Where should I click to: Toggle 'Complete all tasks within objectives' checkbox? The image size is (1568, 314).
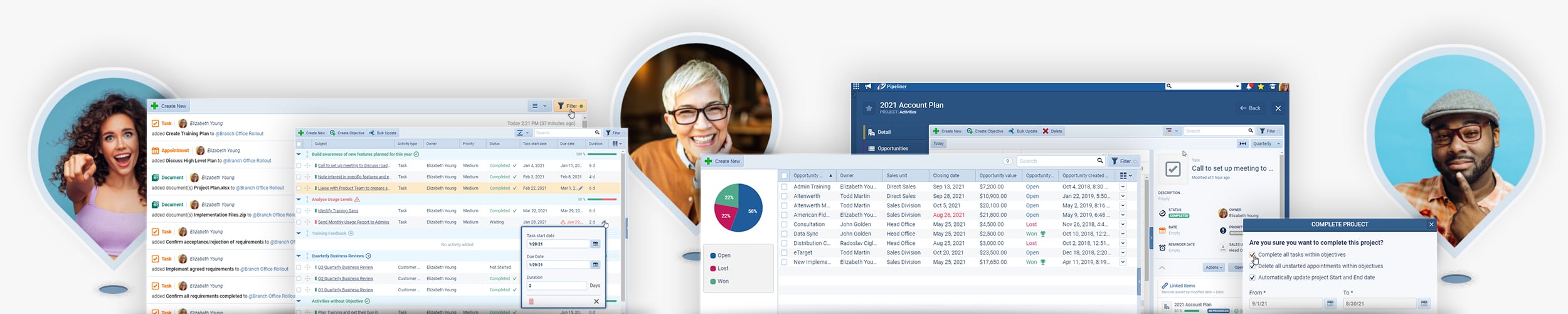coord(1253,255)
